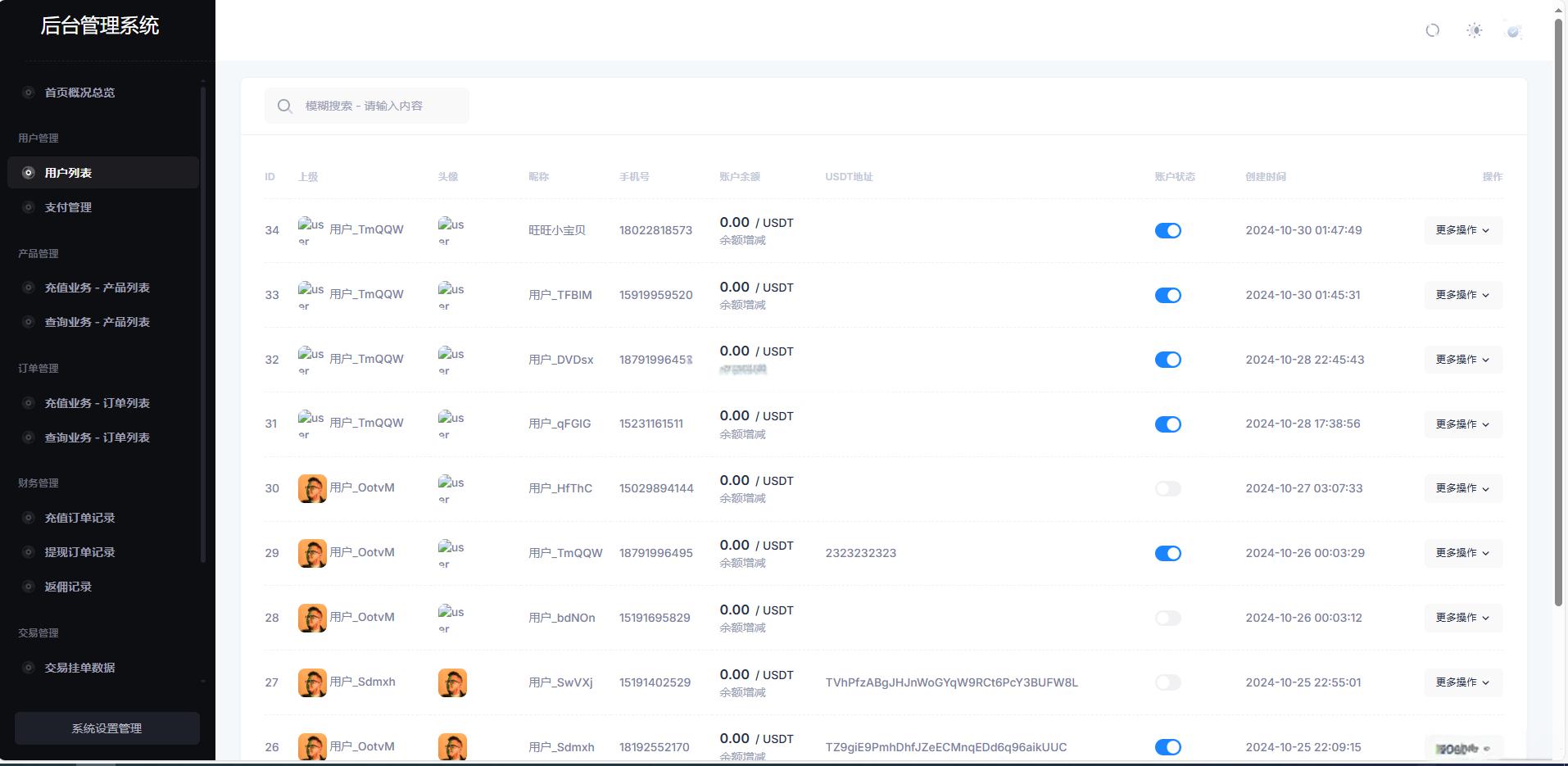The width and height of the screenshot is (1568, 766).
Task: Click the magnifier icon in search box
Action: (x=284, y=106)
